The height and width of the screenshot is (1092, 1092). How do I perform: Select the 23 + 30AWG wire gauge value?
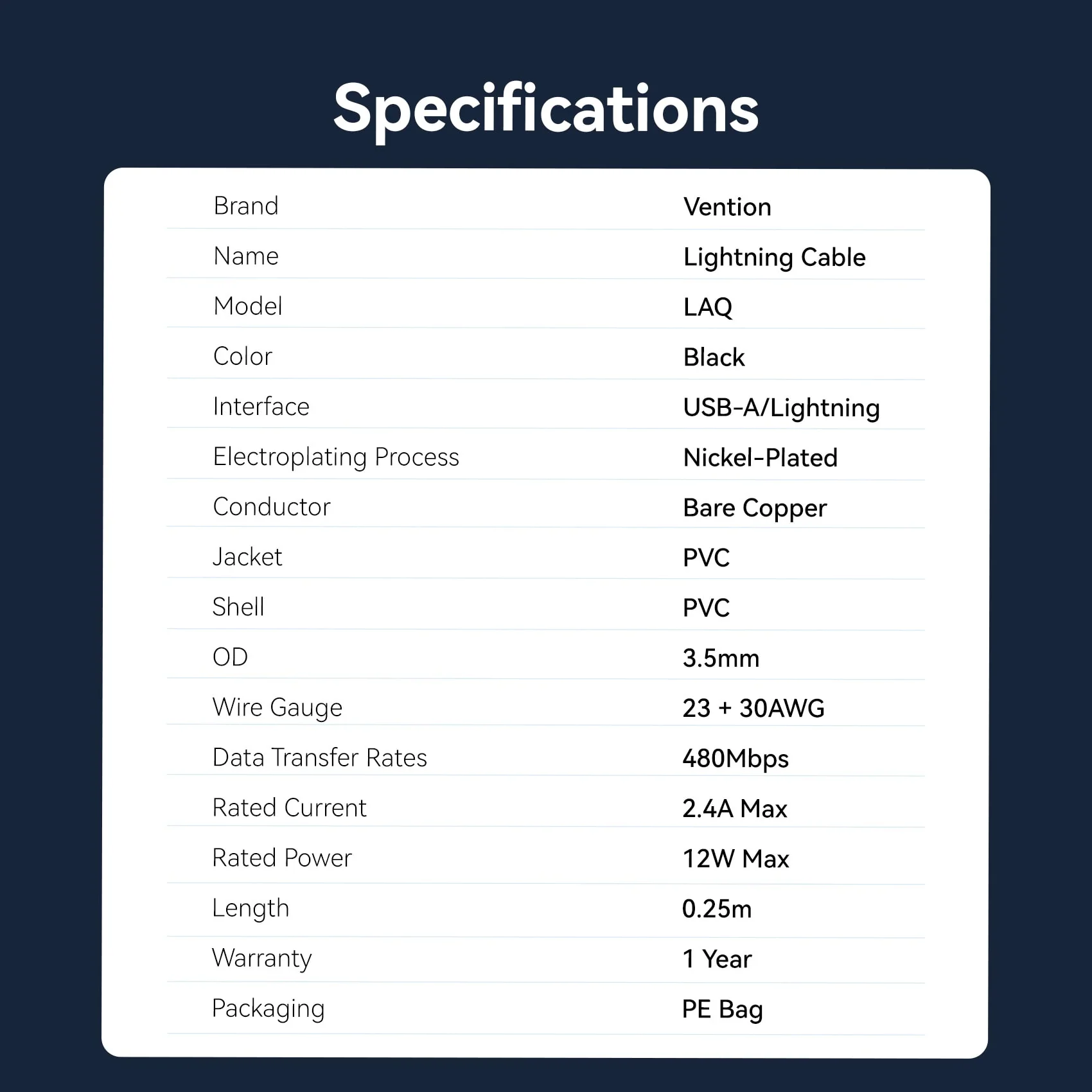click(753, 709)
